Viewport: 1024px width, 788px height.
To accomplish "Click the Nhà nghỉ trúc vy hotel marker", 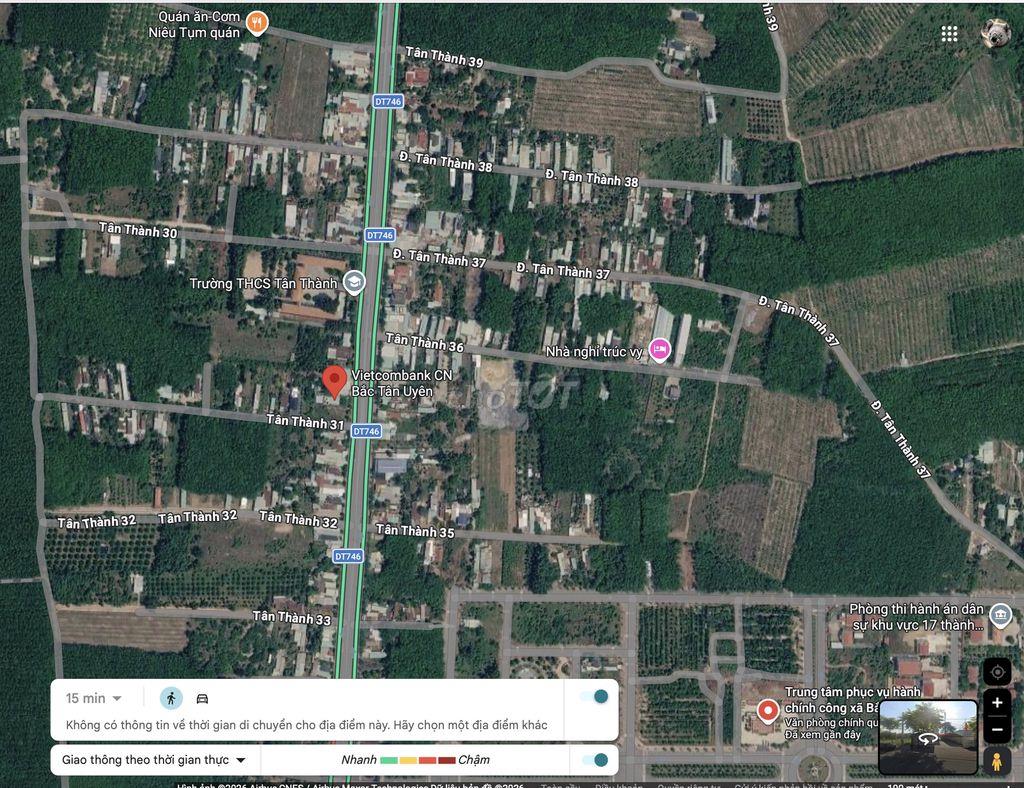I will [x=660, y=349].
